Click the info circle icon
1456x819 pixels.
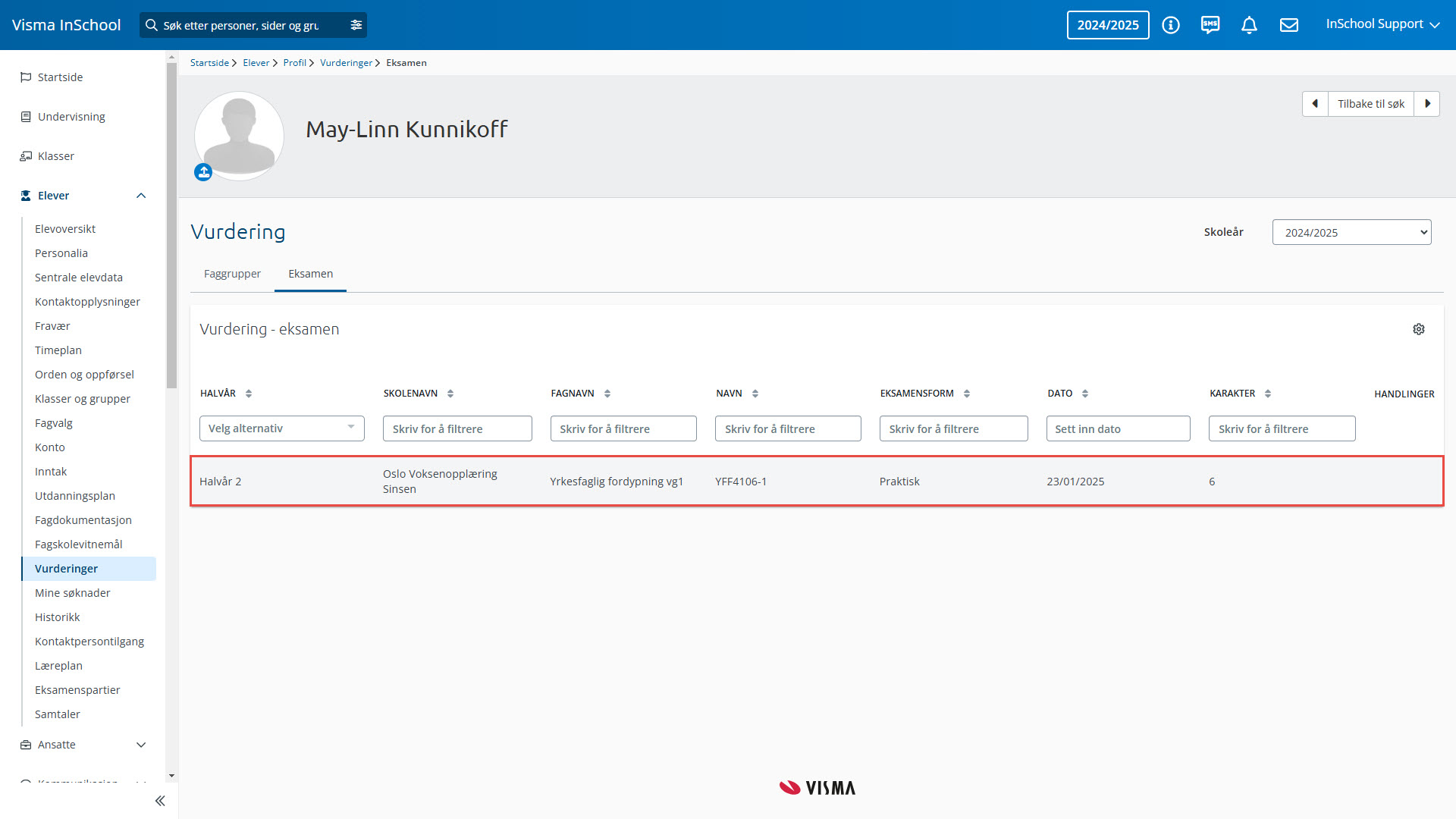(x=1171, y=25)
